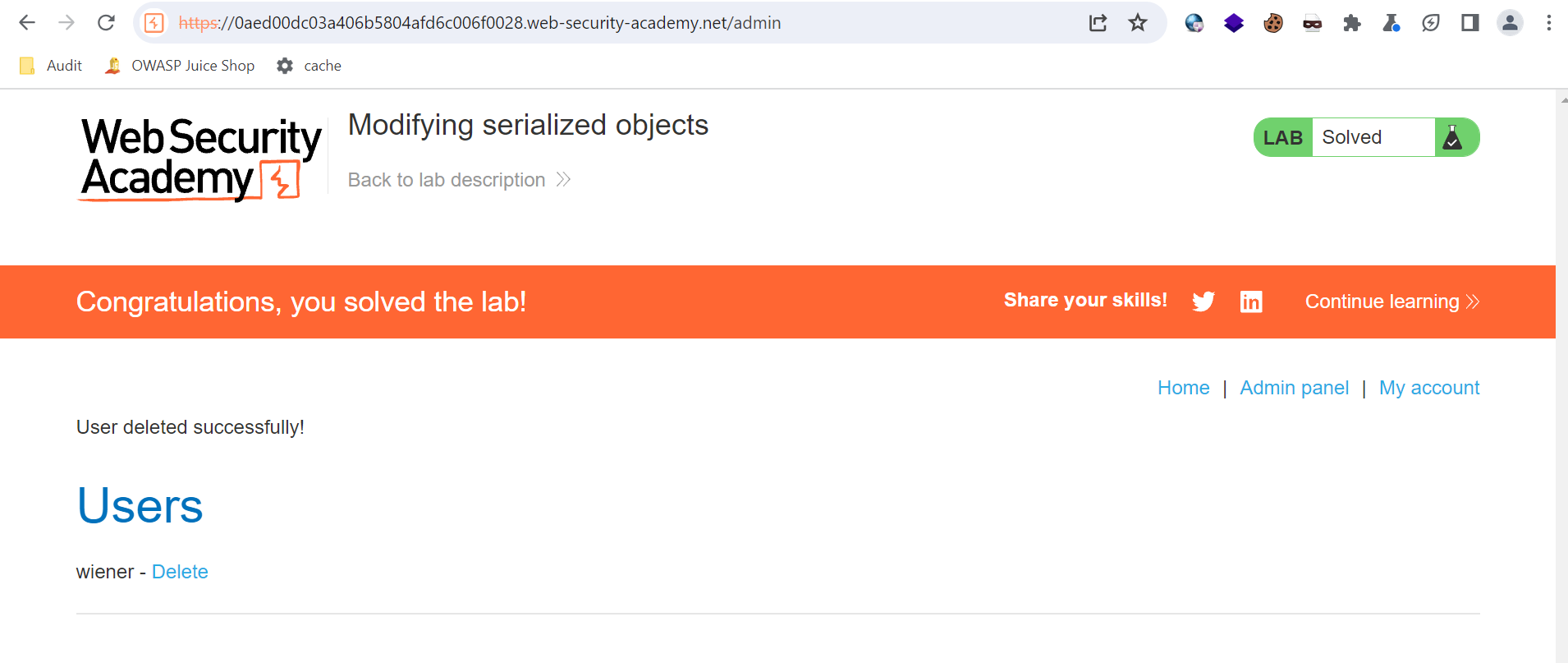Open the Chrome three-dot menu

[1548, 23]
